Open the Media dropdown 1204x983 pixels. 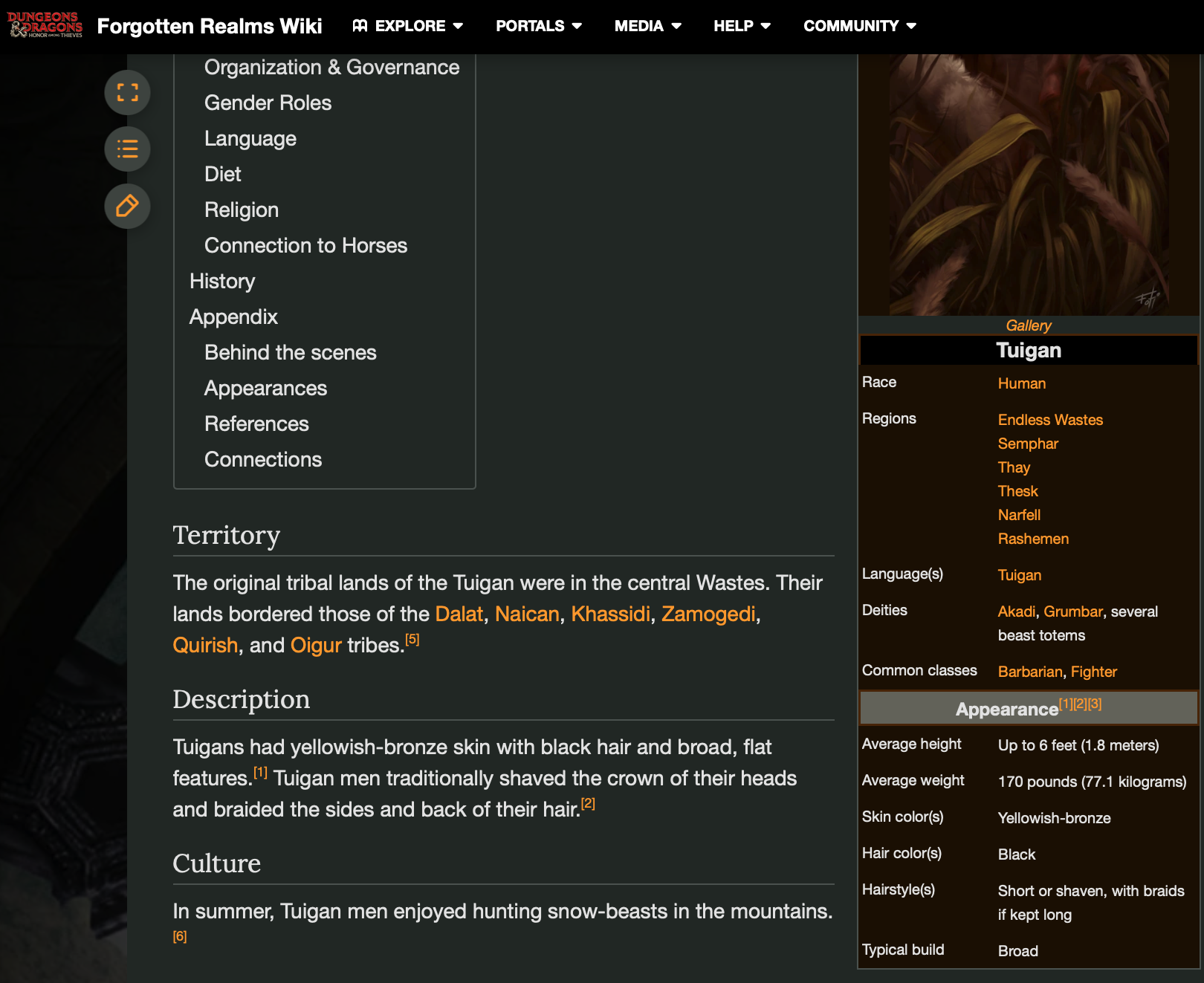coord(647,26)
